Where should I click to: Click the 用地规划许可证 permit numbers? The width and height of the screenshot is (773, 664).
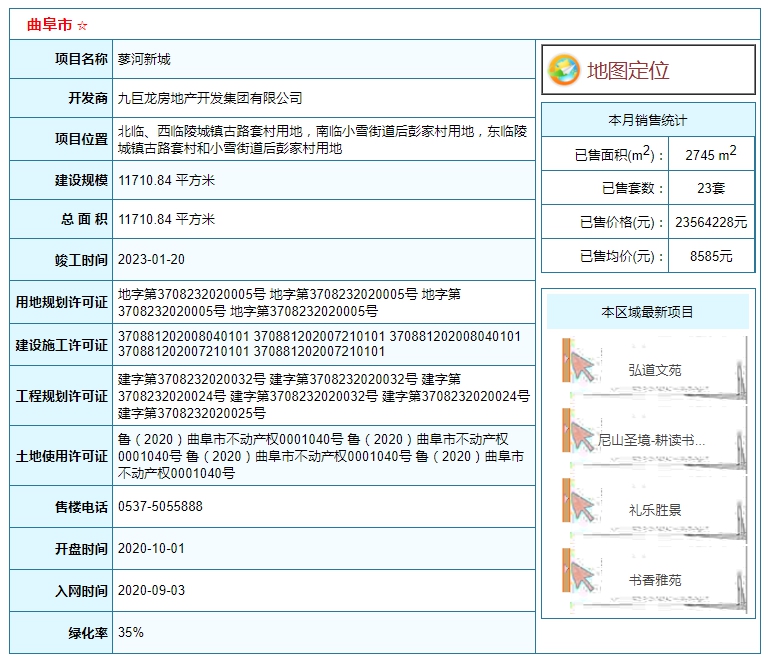pyautogui.click(x=289, y=302)
